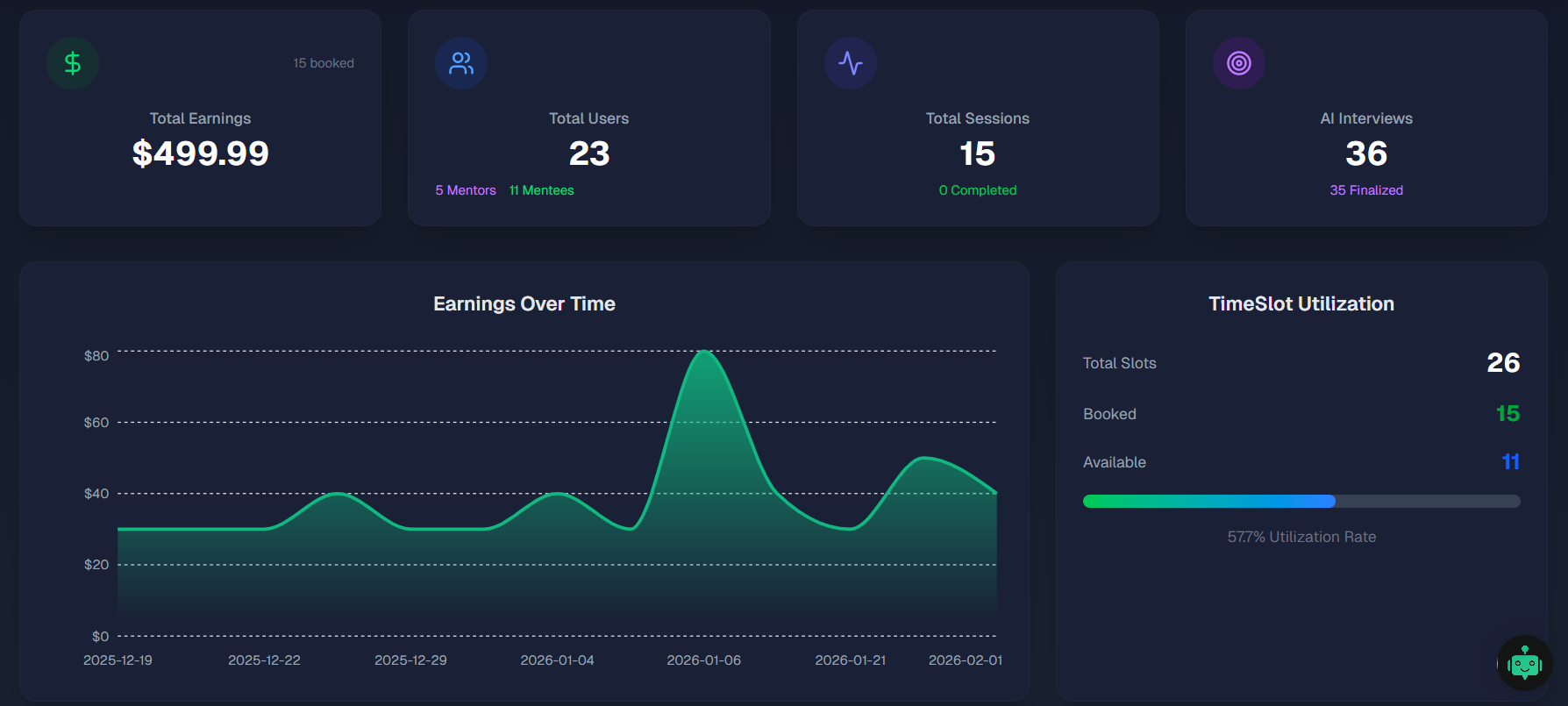This screenshot has height=706, width=1568.
Task: Click the 0 Completed sessions label
Action: coord(978,190)
